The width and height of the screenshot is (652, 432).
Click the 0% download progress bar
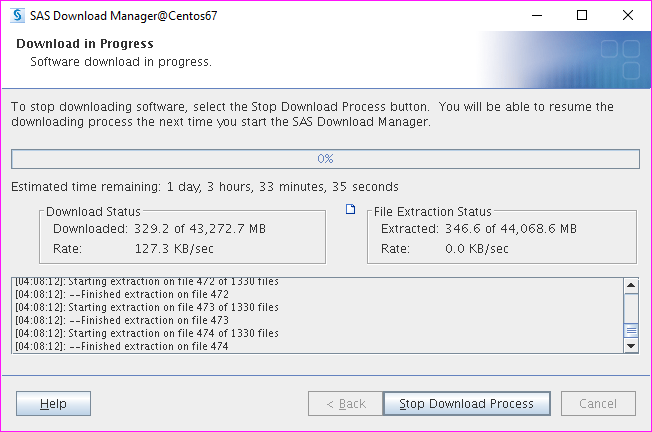tap(325, 159)
